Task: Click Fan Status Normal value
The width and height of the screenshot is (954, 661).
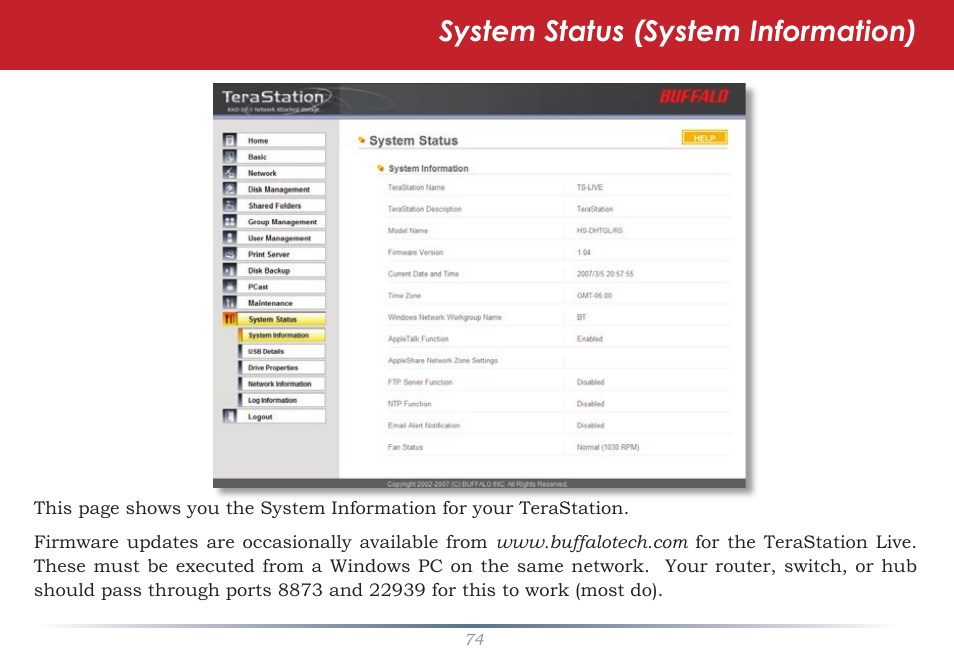Action: (608, 447)
